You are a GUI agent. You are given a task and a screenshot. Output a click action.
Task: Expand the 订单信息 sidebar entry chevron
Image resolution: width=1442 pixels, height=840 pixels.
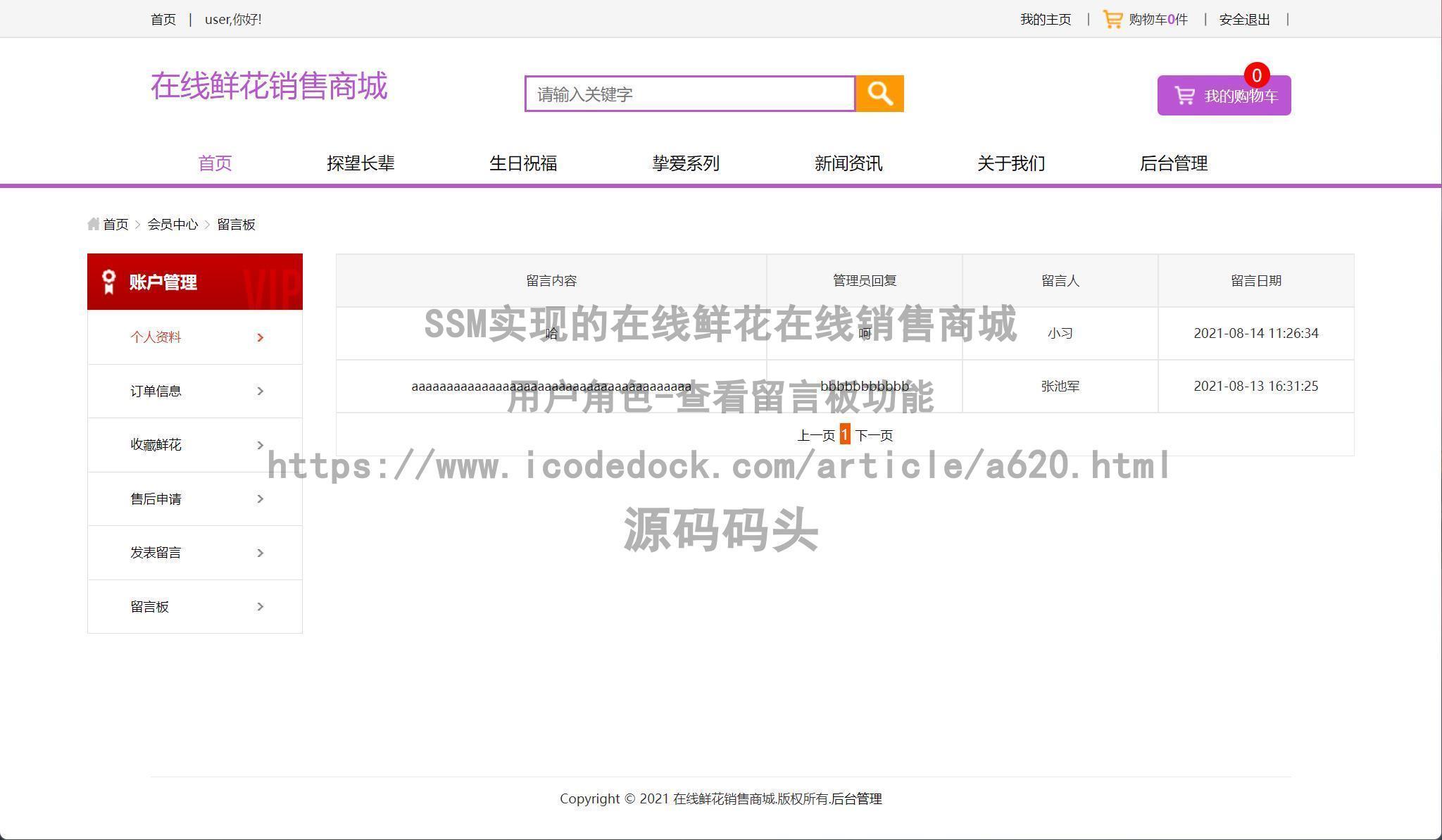pyautogui.click(x=260, y=391)
